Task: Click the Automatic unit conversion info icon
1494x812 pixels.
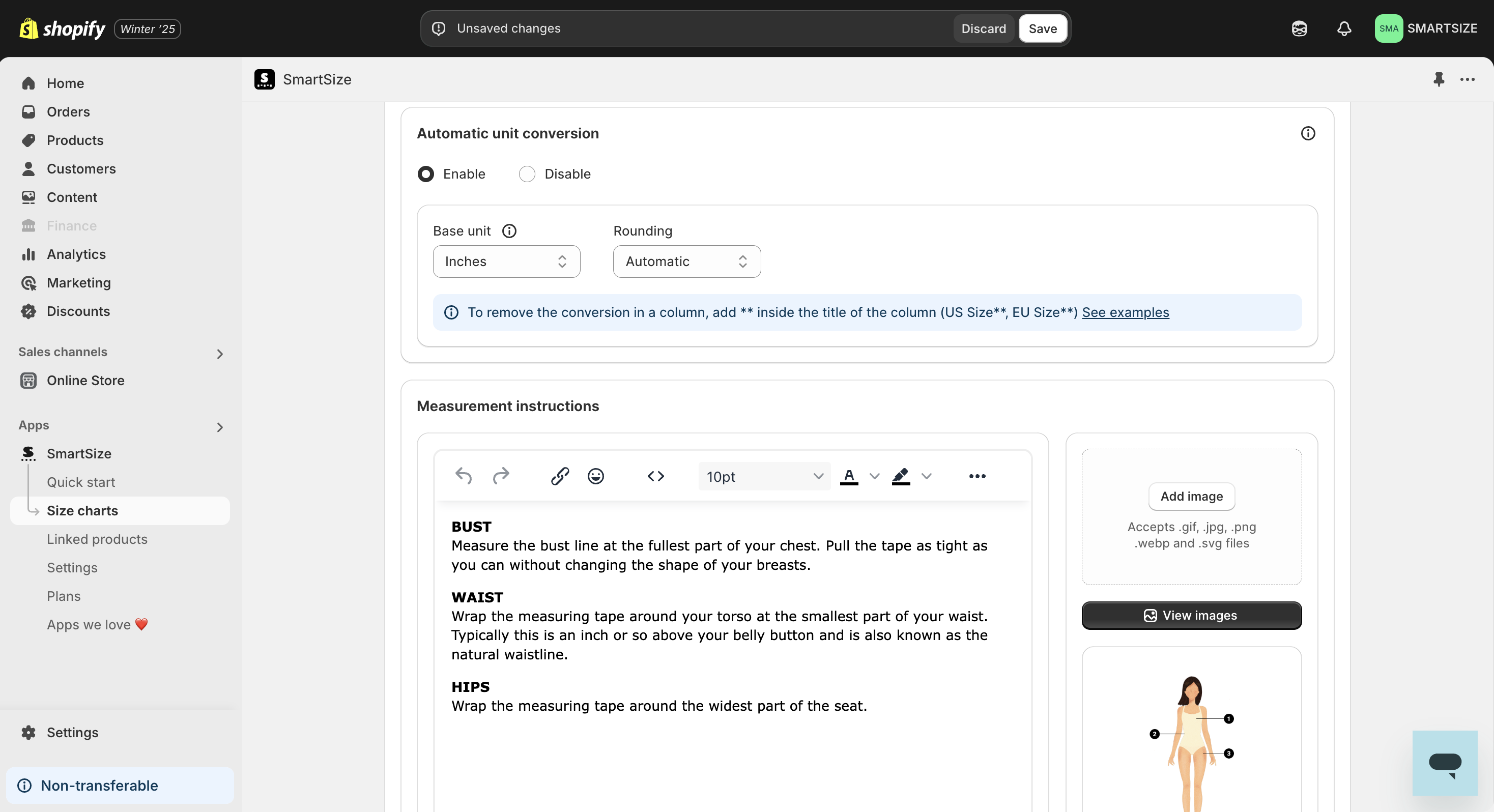Action: [1308, 133]
